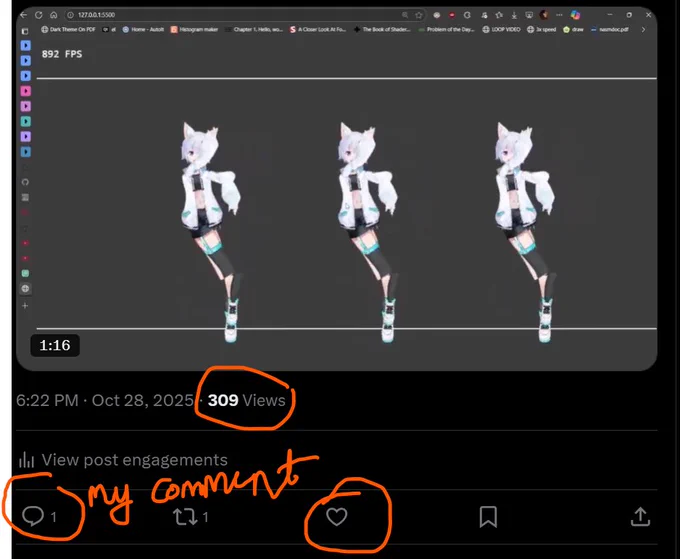Open the share upload icon
The width and height of the screenshot is (680, 559).
pyautogui.click(x=640, y=517)
